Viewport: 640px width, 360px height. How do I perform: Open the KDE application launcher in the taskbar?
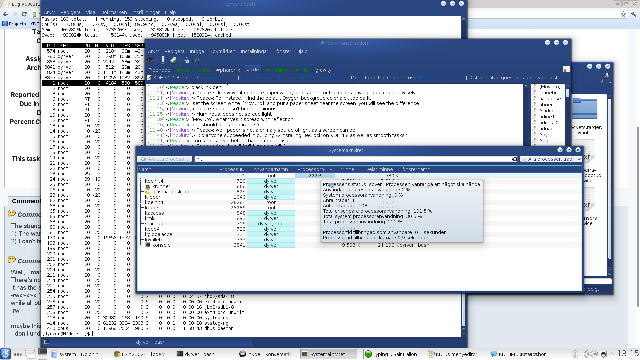[x=6, y=353]
